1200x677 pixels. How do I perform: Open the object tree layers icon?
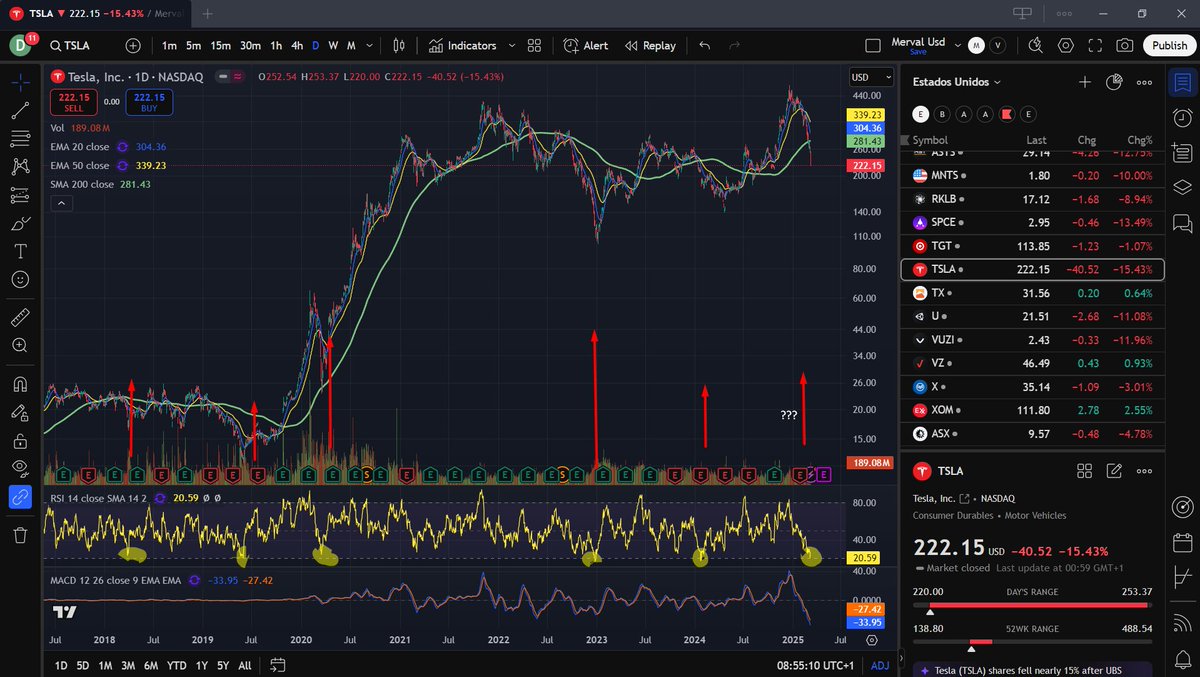(x=1182, y=186)
